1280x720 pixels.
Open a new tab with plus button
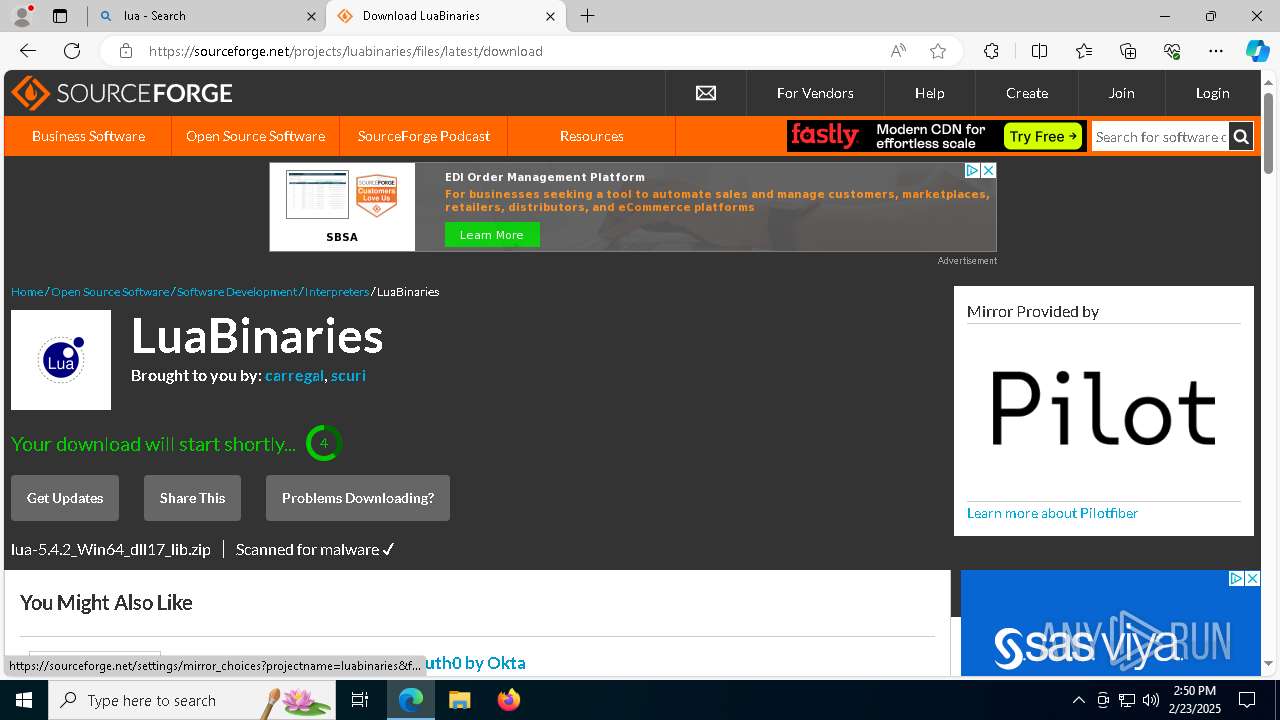pyautogui.click(x=588, y=16)
